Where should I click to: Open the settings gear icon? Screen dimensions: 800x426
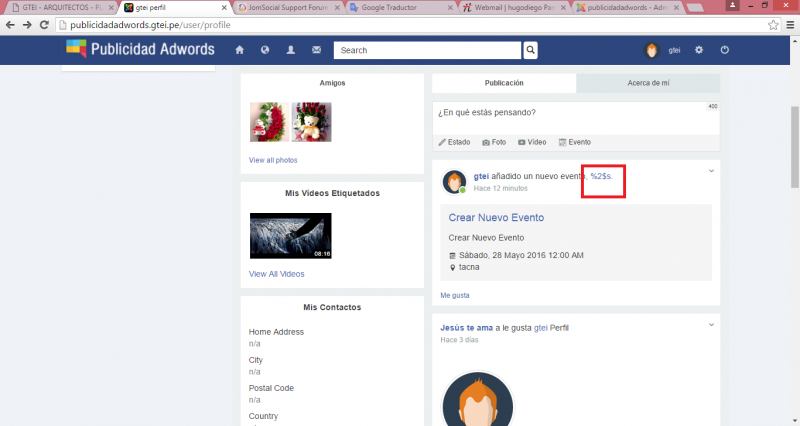click(699, 50)
